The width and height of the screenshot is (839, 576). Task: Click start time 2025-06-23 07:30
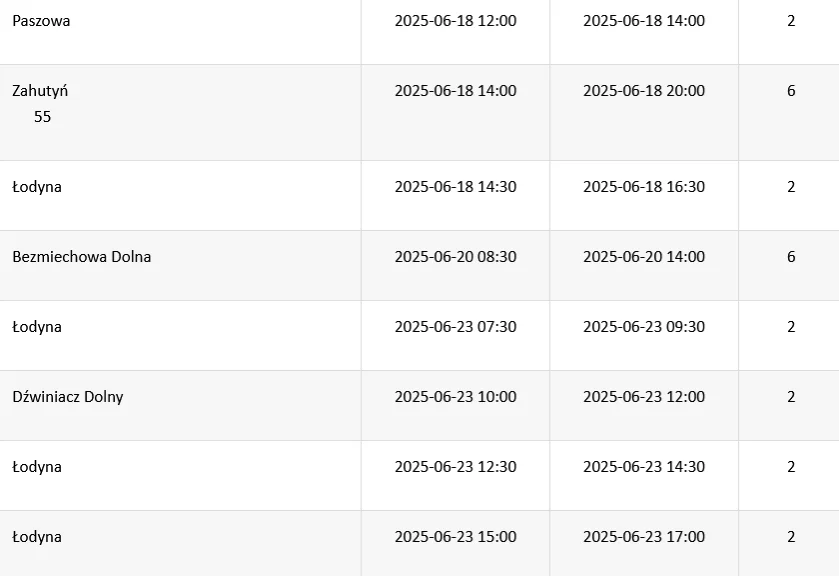(x=455, y=327)
